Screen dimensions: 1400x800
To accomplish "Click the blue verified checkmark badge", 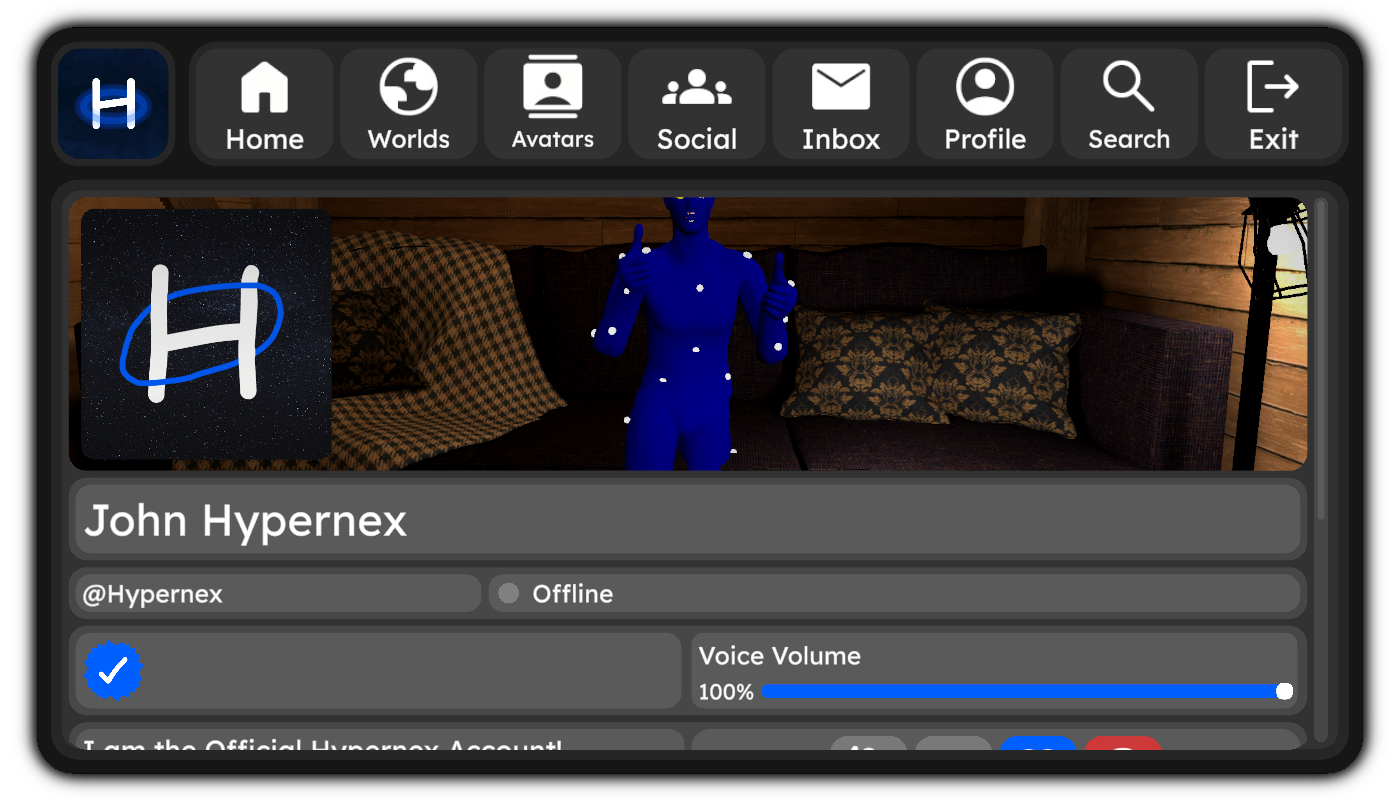I will (113, 670).
